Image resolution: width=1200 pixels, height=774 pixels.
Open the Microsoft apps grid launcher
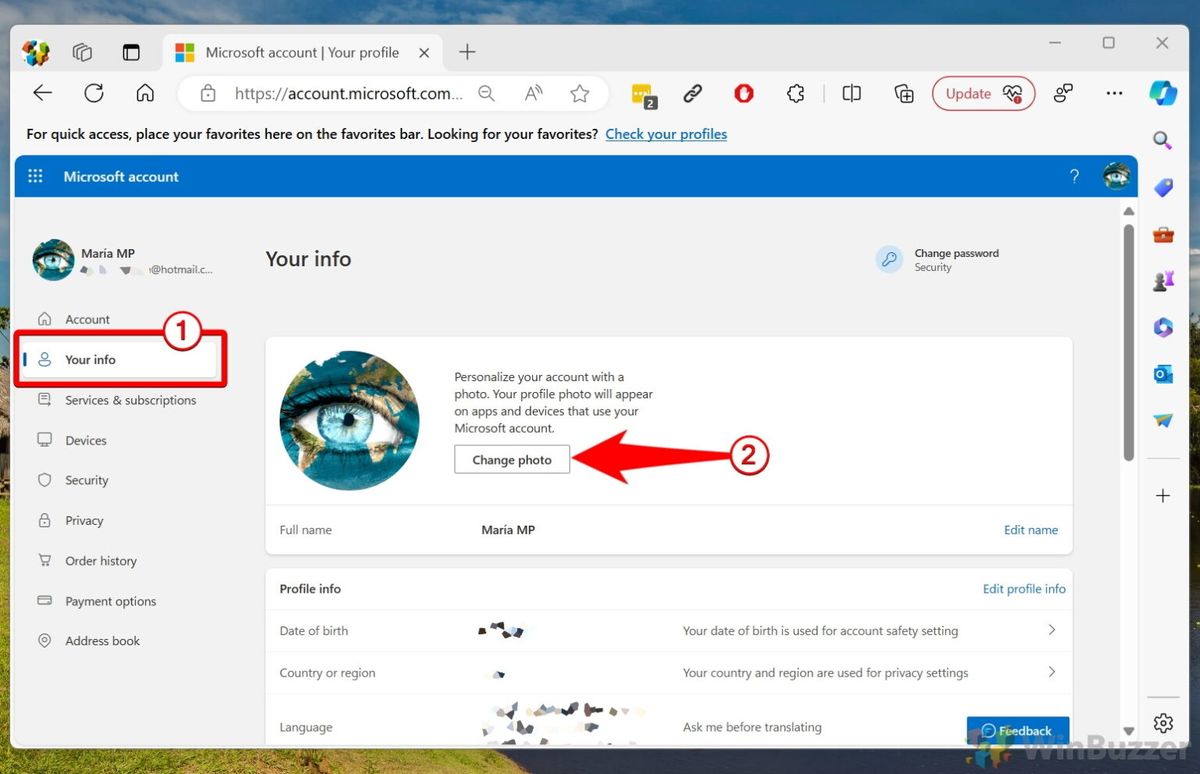click(x=35, y=176)
